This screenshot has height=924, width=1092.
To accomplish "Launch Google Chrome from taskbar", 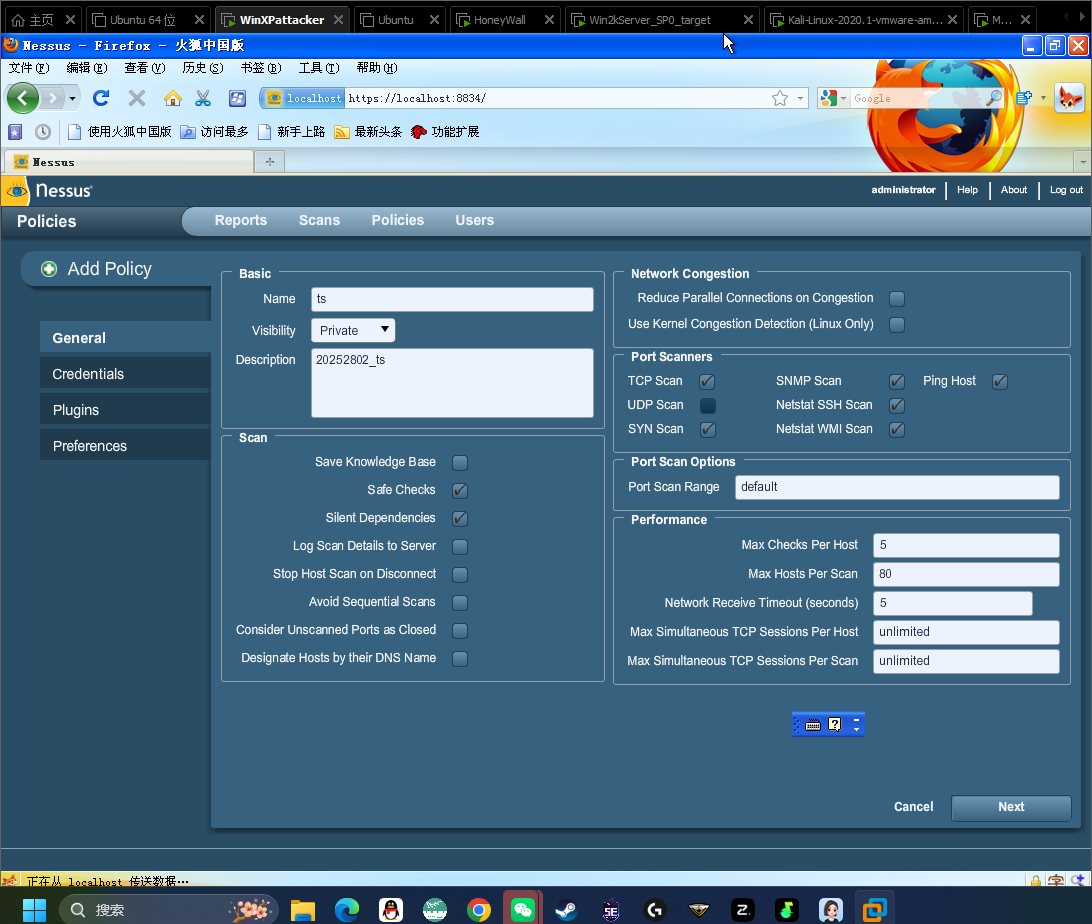I will click(478, 909).
